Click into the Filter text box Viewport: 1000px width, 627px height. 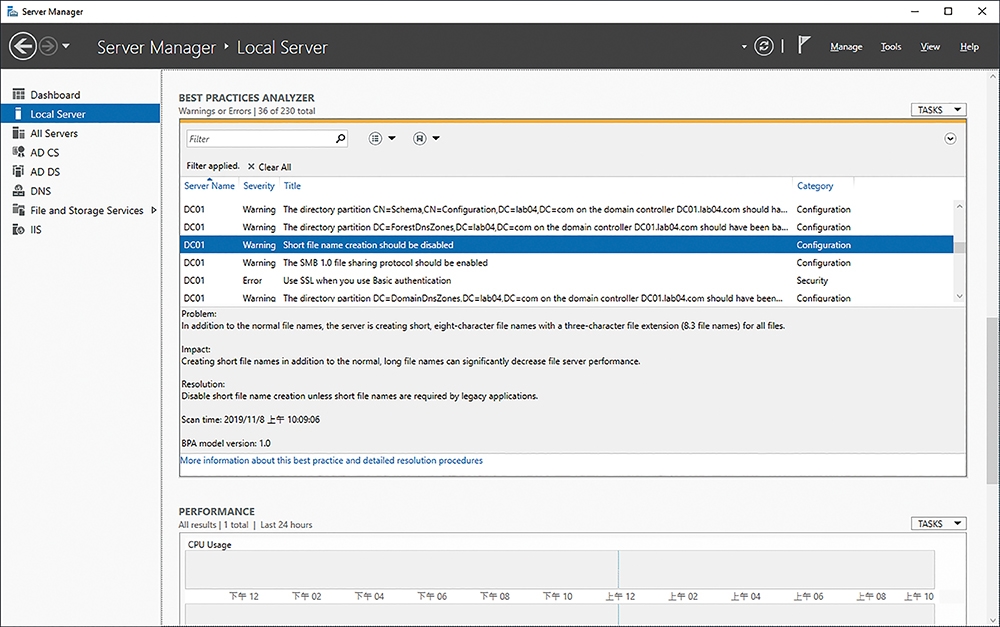pos(260,138)
